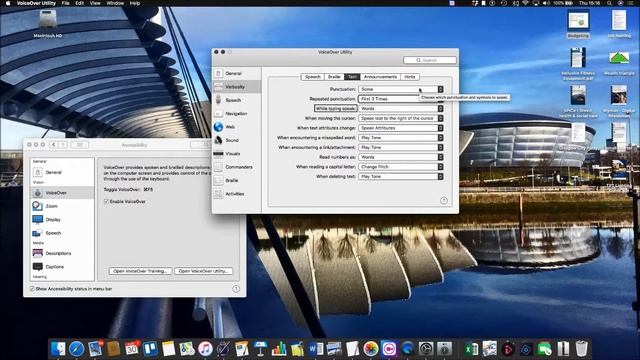The image size is (640, 360).
Task: Open Activities category in VoiceOver Utility
Action: tap(237, 193)
